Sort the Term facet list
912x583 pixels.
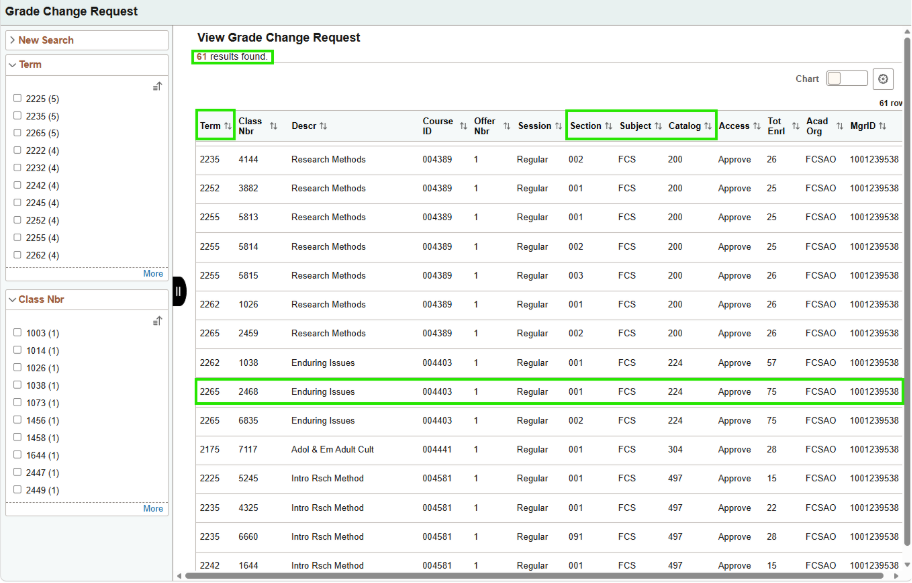pos(157,87)
